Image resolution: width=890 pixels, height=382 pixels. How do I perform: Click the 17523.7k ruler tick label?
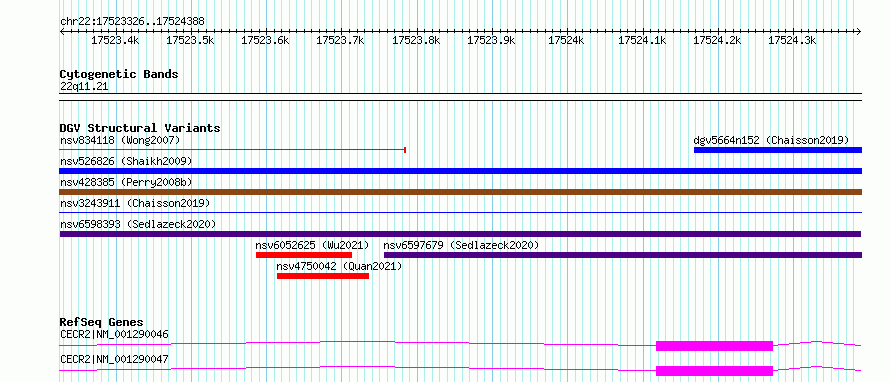click(x=341, y=41)
